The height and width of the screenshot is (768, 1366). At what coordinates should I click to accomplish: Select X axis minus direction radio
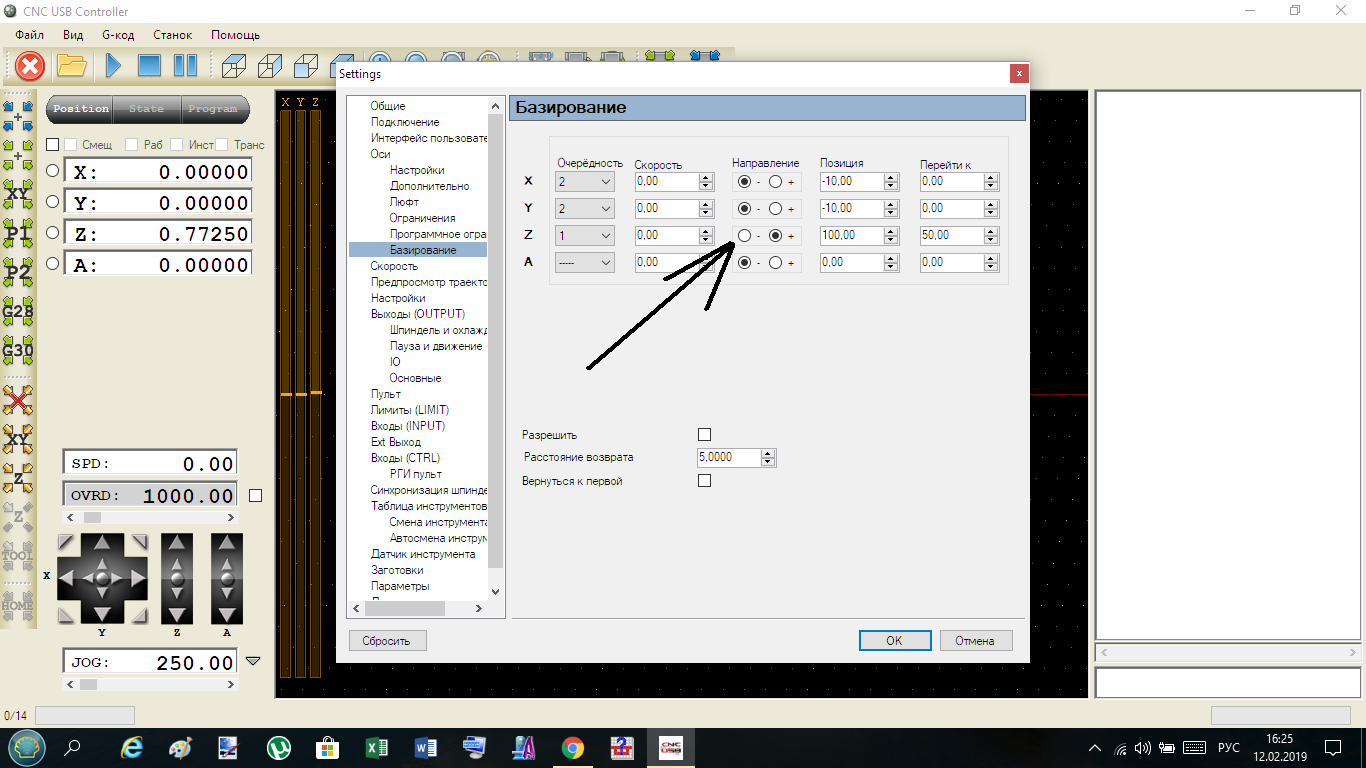pos(744,182)
